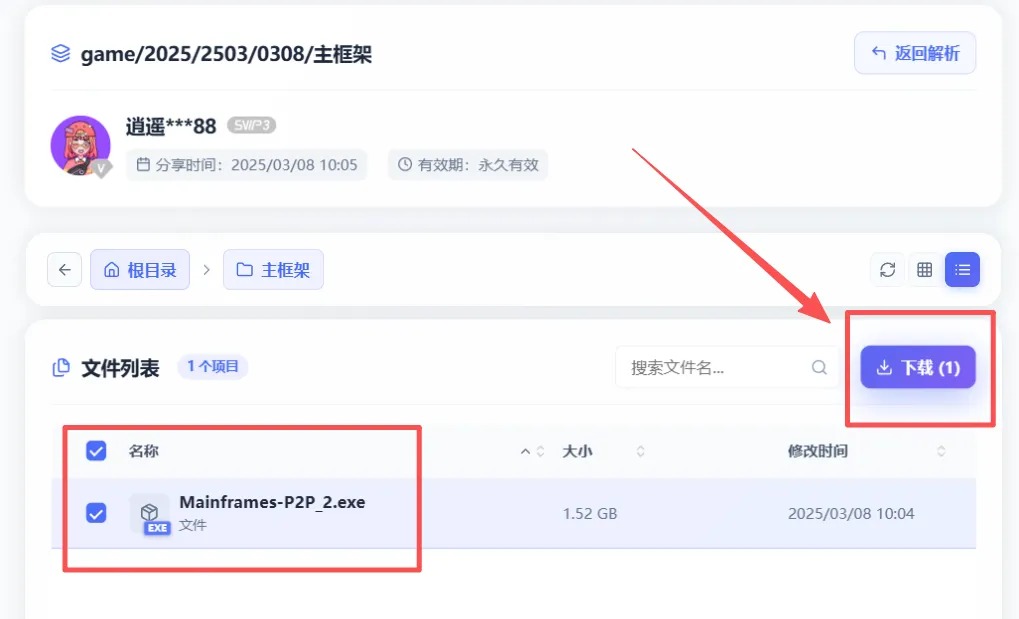Click the 有效期：永久有效 label
The height and width of the screenshot is (619, 1019).
tap(468, 165)
